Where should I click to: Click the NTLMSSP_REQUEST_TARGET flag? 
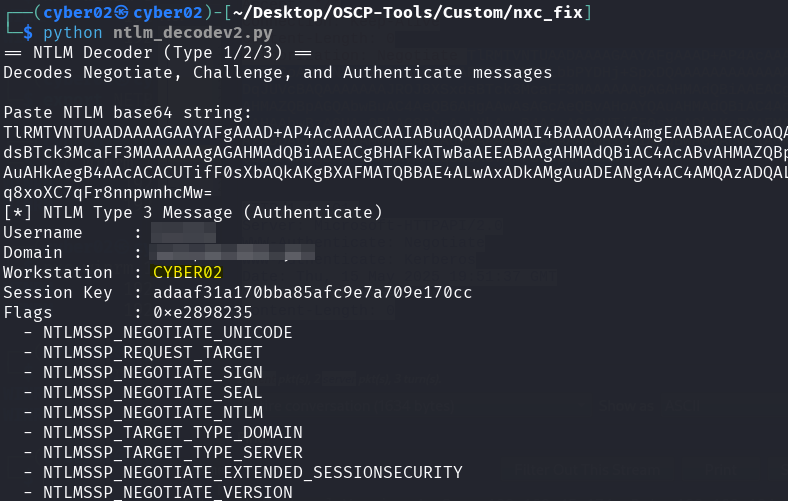tap(152, 352)
